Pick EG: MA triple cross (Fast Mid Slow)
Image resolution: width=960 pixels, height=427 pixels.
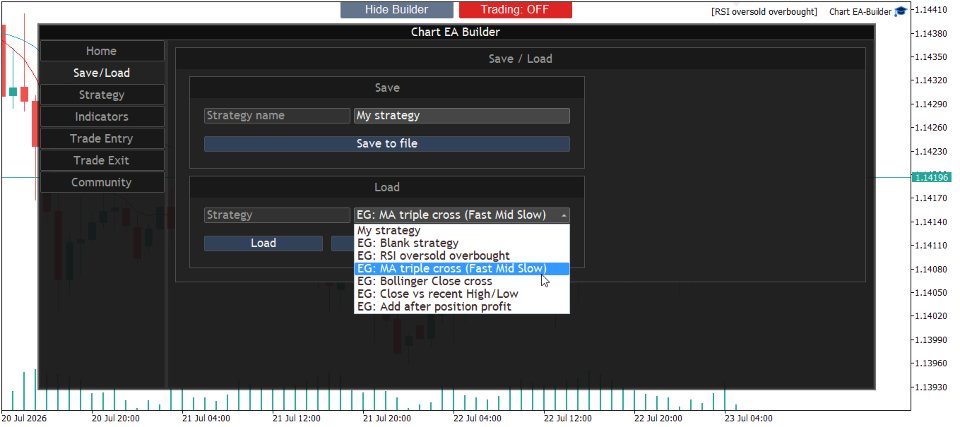462,268
